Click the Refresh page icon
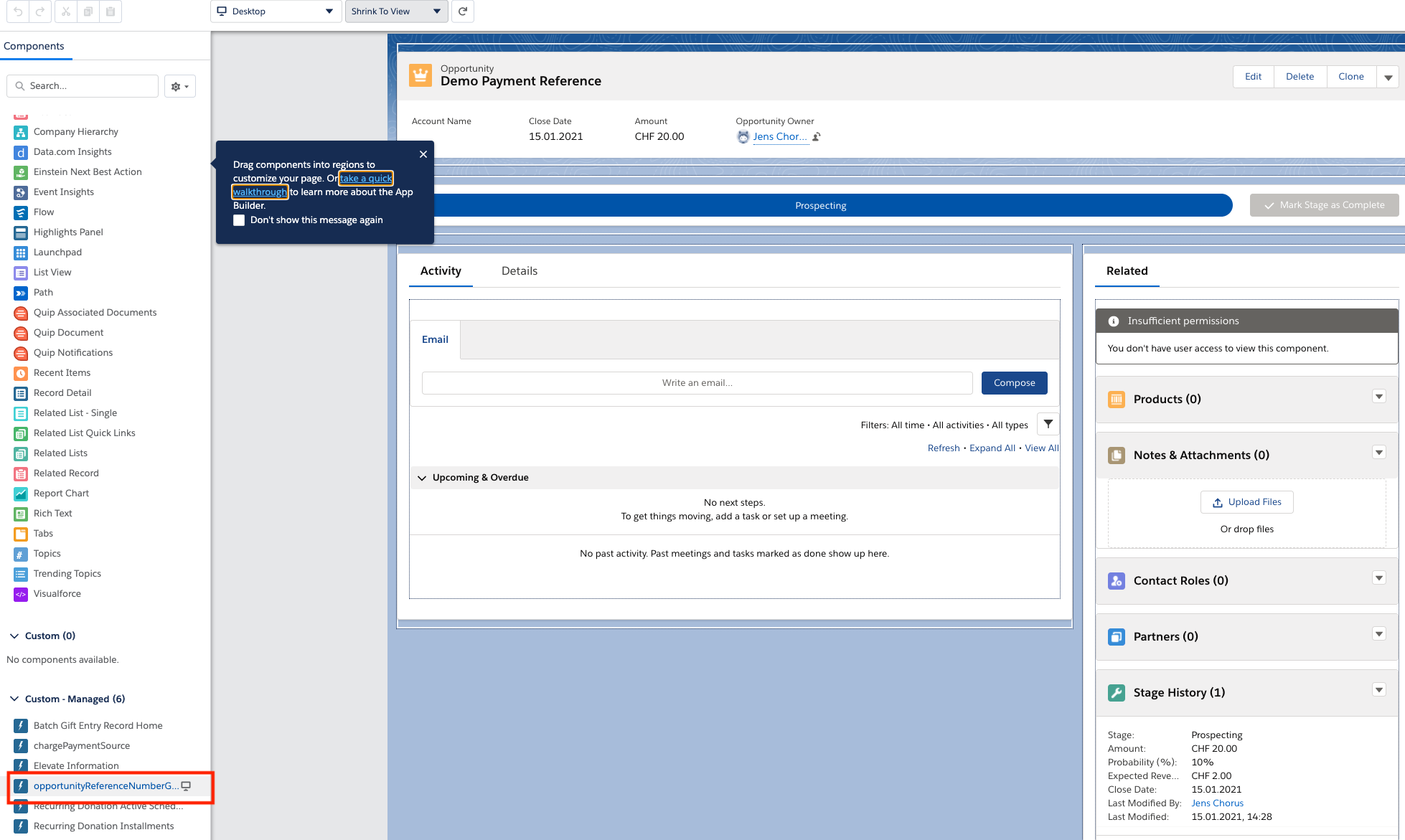The height and width of the screenshot is (840, 1405). coord(463,11)
